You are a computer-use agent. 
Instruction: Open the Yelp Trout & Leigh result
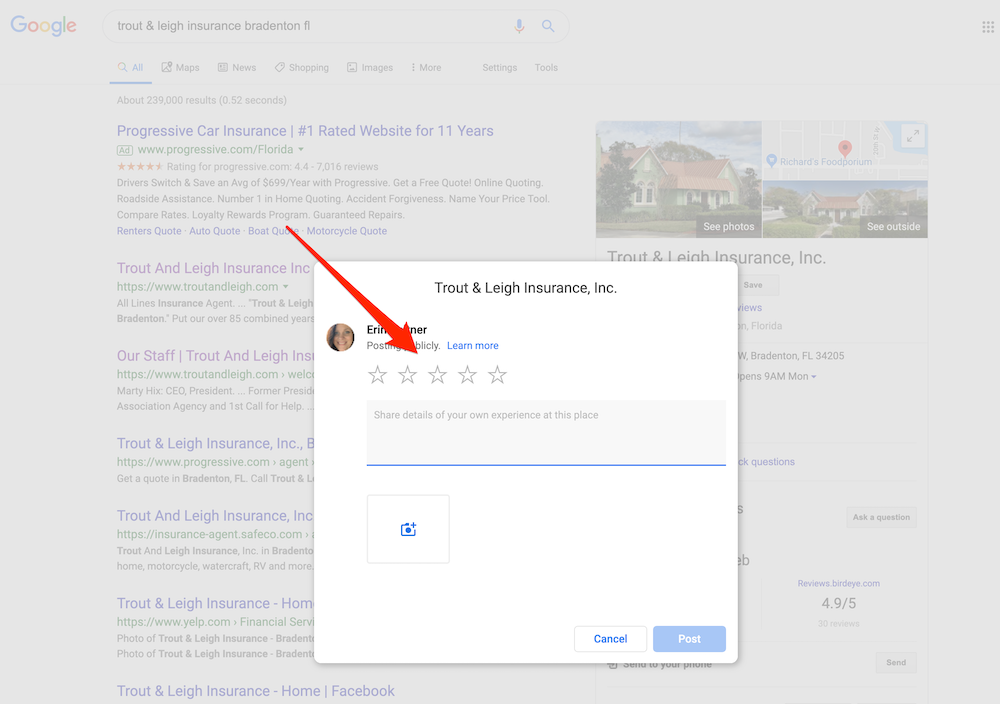pyautogui.click(x=216, y=603)
